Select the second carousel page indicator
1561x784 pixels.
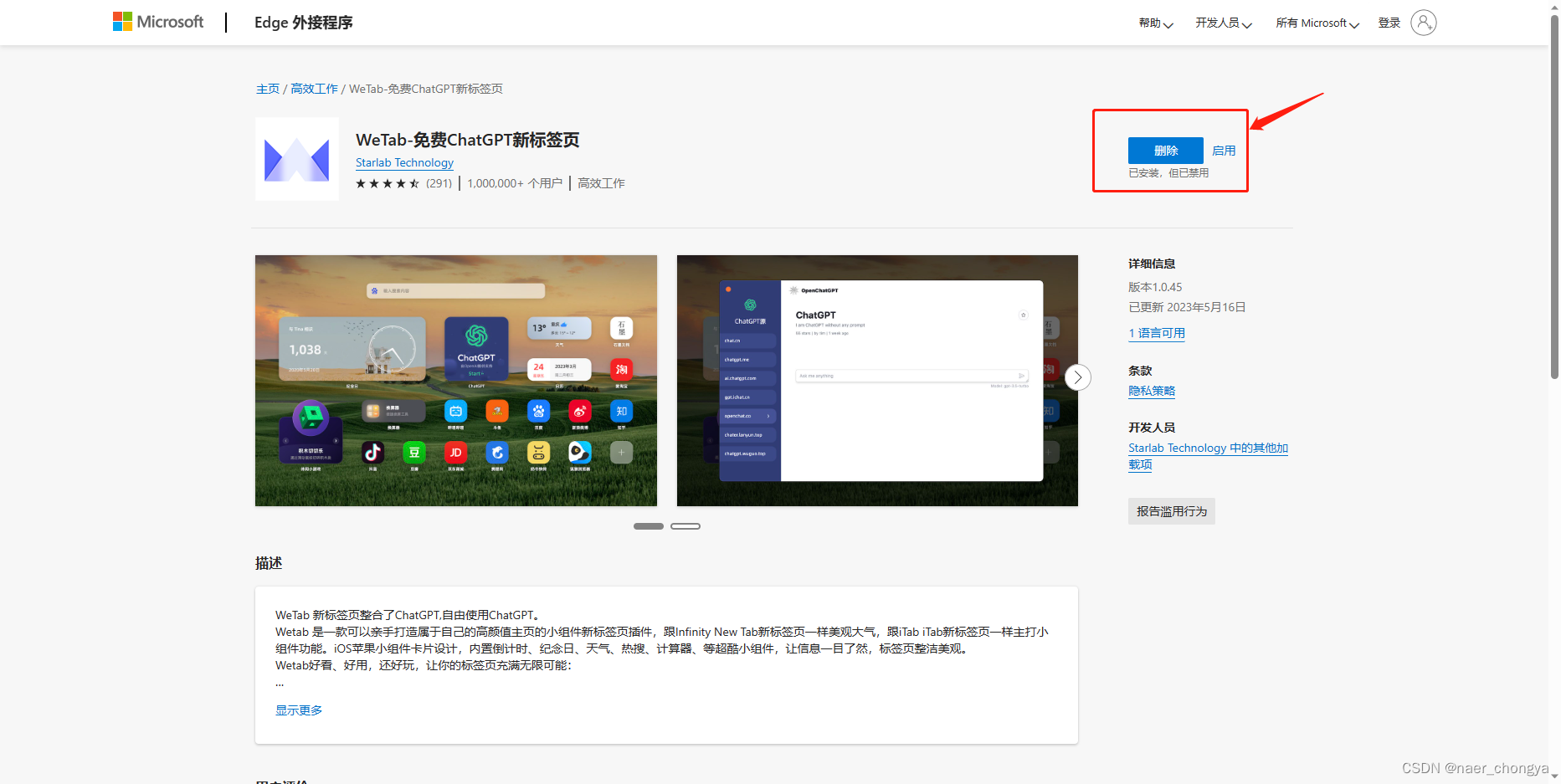pos(686,526)
